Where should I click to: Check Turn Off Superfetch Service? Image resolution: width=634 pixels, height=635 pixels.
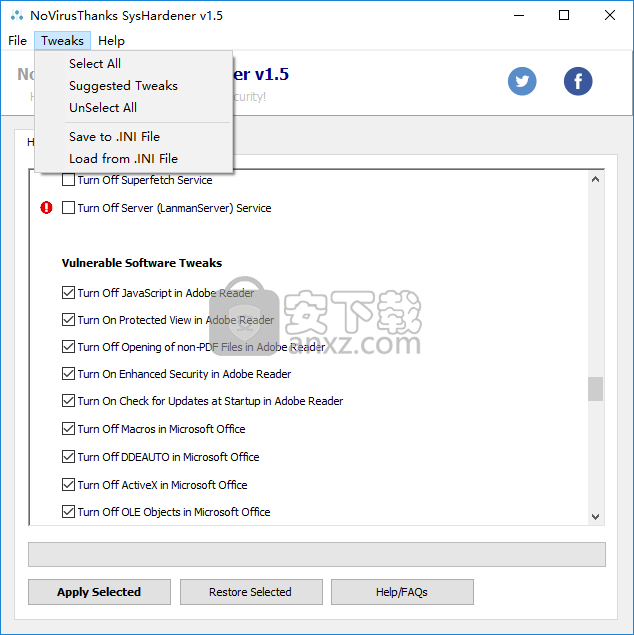click(x=68, y=179)
